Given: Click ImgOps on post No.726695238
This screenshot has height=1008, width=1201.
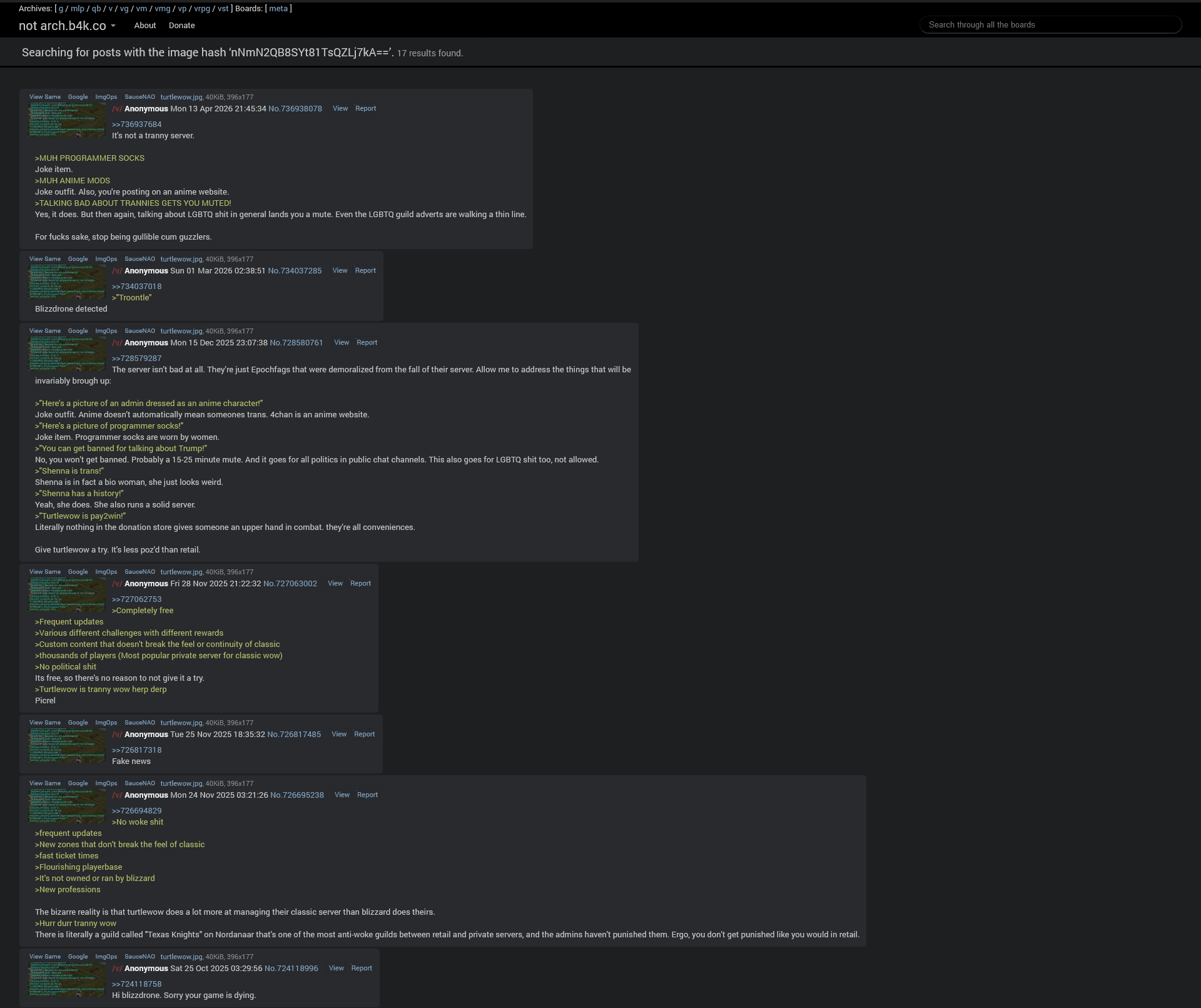Looking at the screenshot, I should click(x=106, y=783).
